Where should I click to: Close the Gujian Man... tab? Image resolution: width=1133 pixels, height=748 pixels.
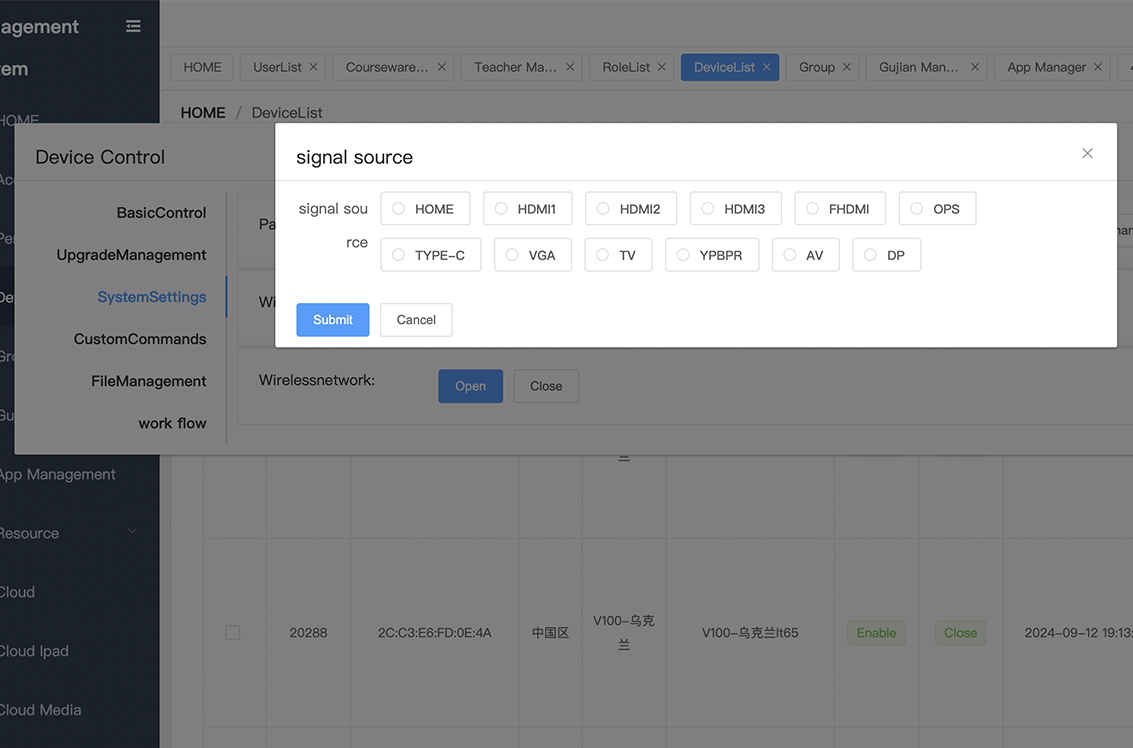click(x=975, y=67)
